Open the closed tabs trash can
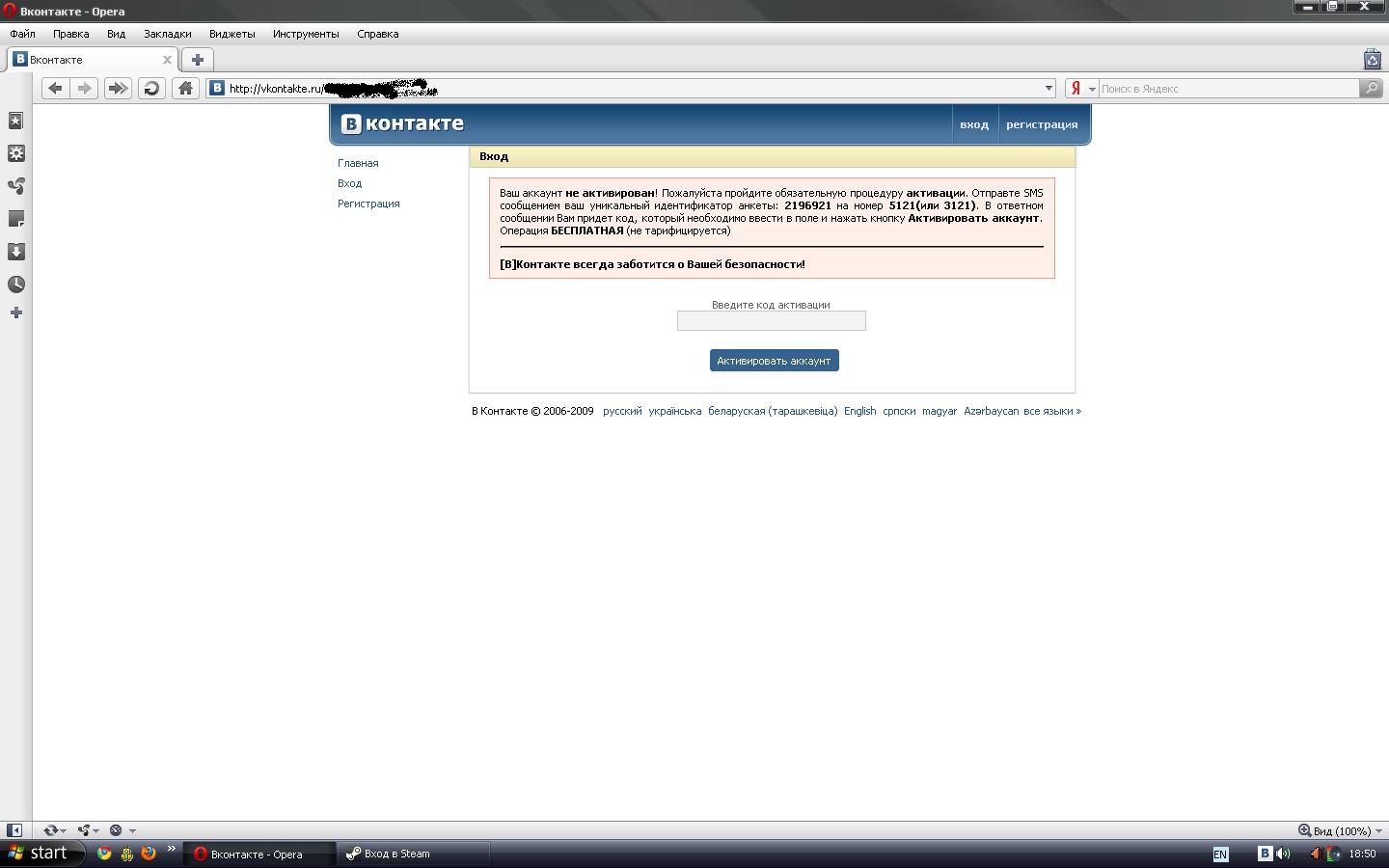 tap(1373, 60)
